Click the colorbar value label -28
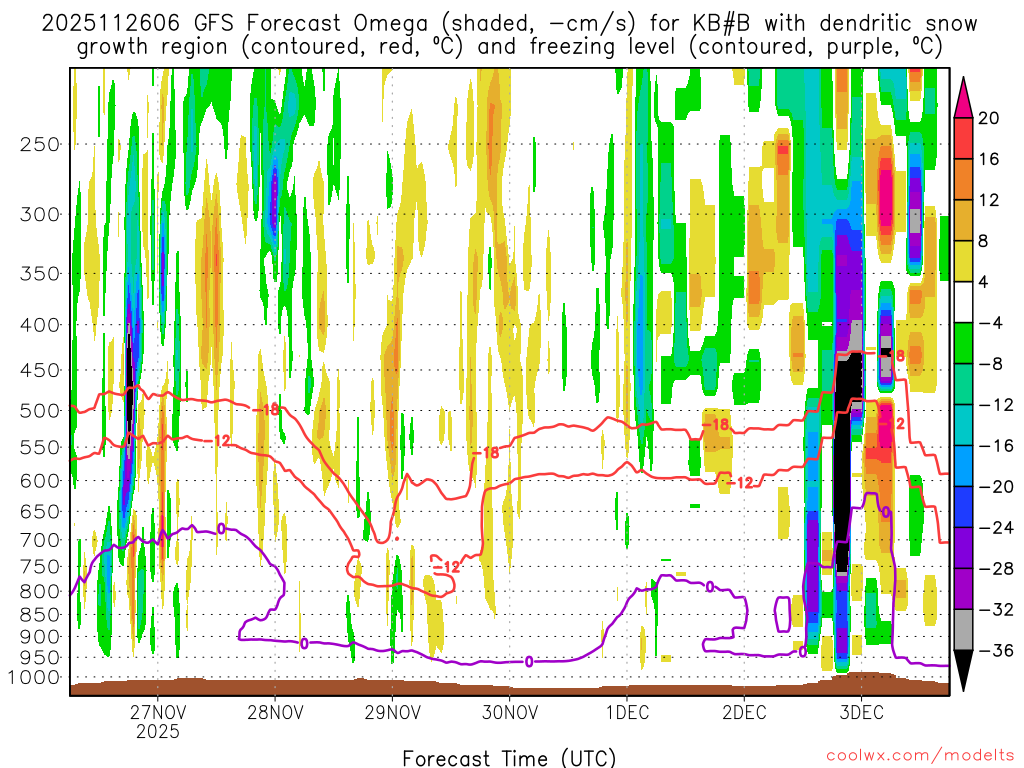 [996, 569]
